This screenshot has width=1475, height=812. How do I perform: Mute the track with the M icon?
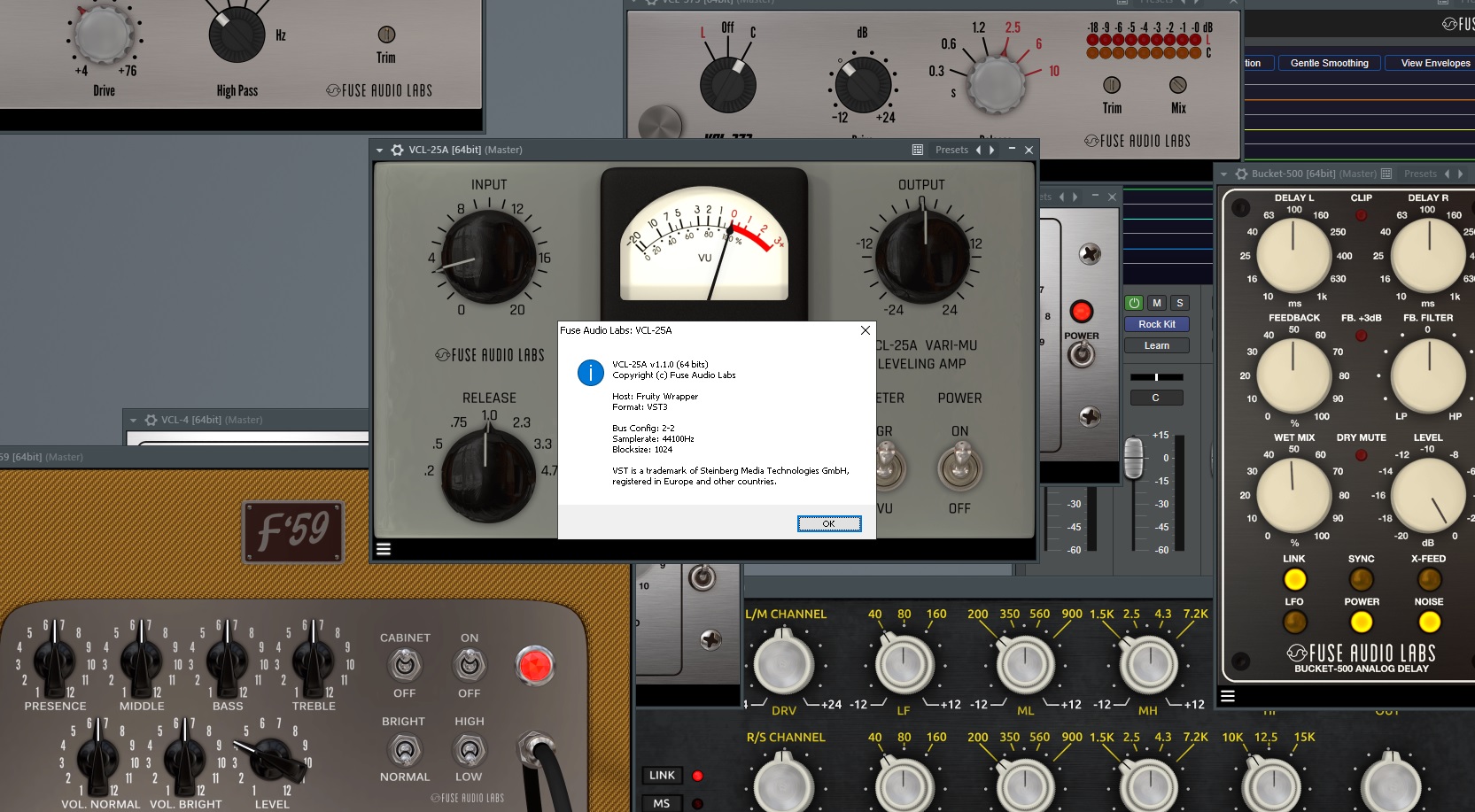click(1156, 303)
